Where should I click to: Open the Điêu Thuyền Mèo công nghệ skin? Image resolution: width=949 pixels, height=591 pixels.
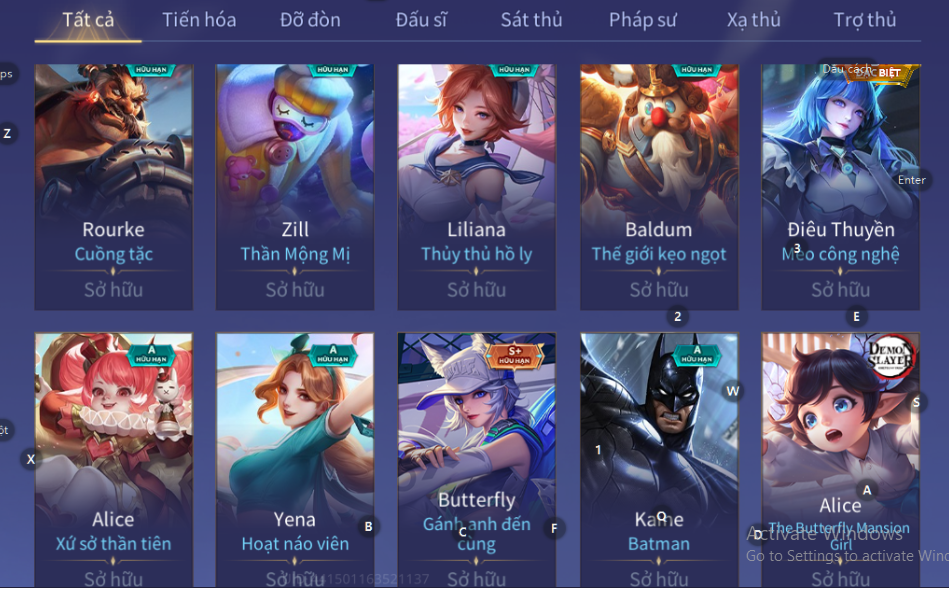[841, 187]
